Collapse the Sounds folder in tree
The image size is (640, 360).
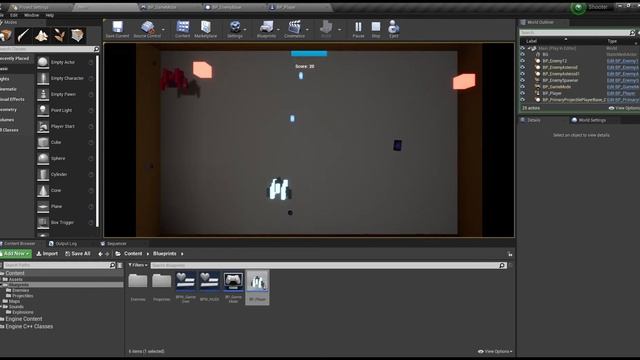click(x=2, y=307)
